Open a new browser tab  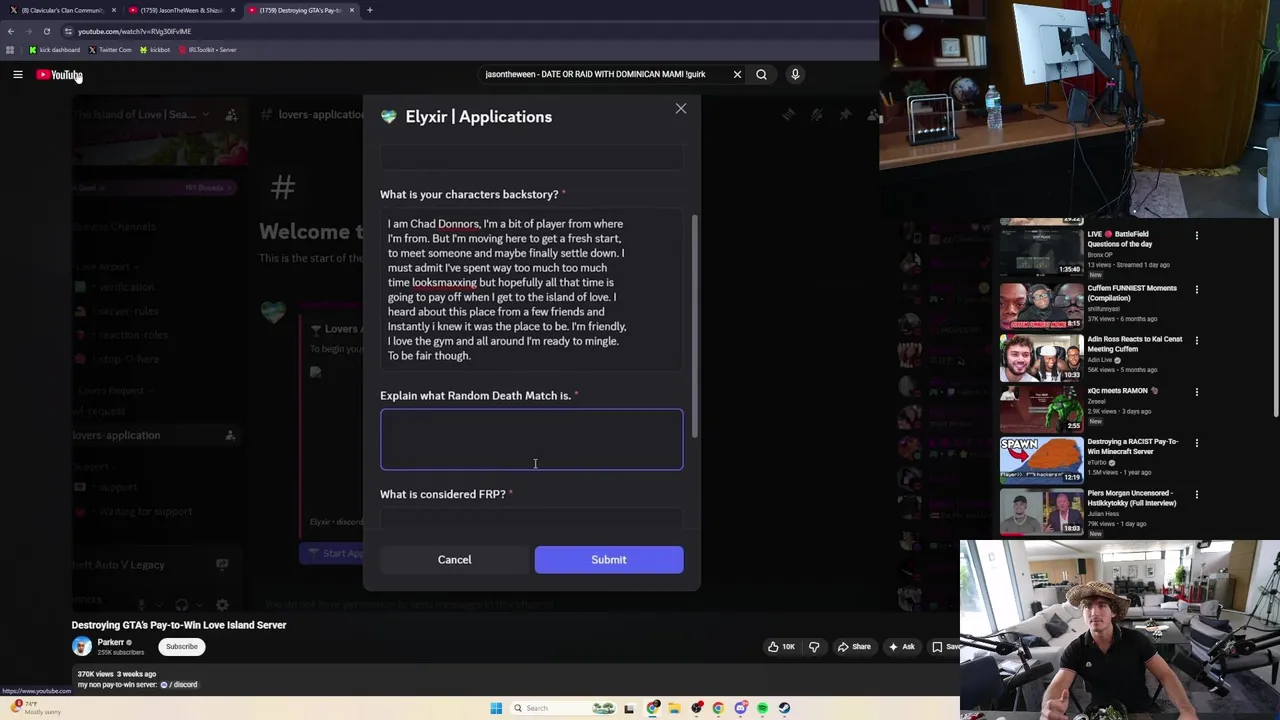370,10
